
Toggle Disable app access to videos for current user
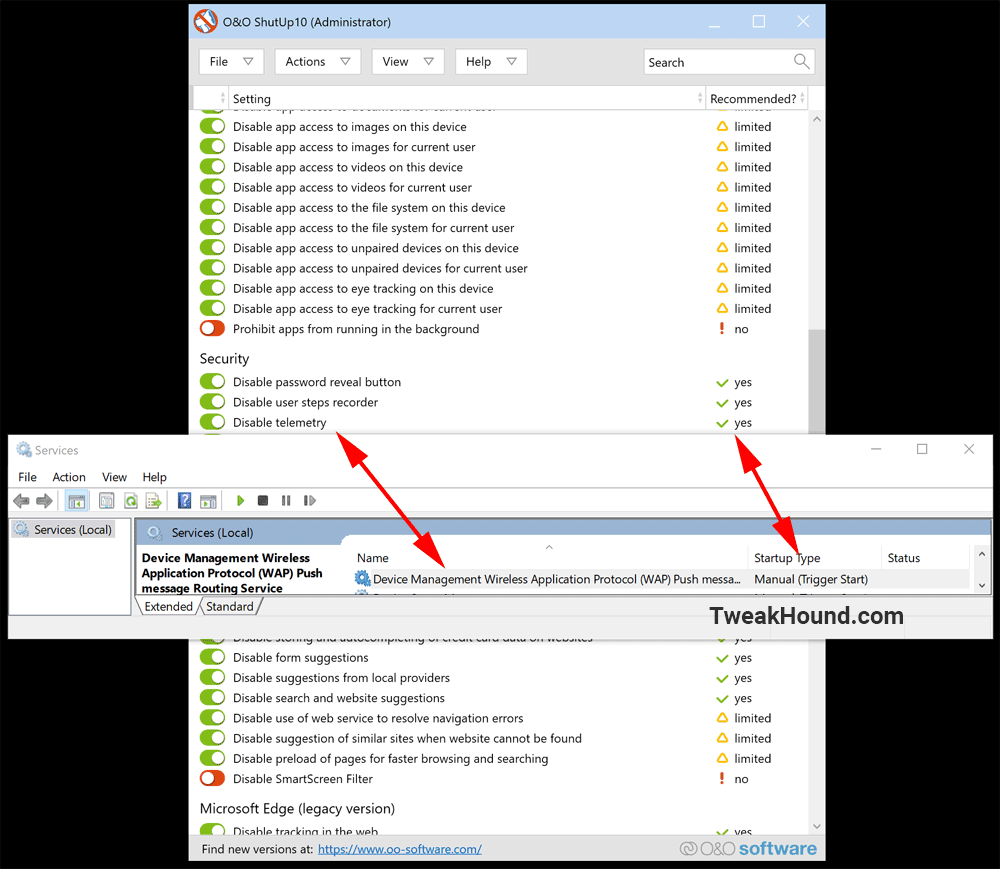[x=212, y=187]
